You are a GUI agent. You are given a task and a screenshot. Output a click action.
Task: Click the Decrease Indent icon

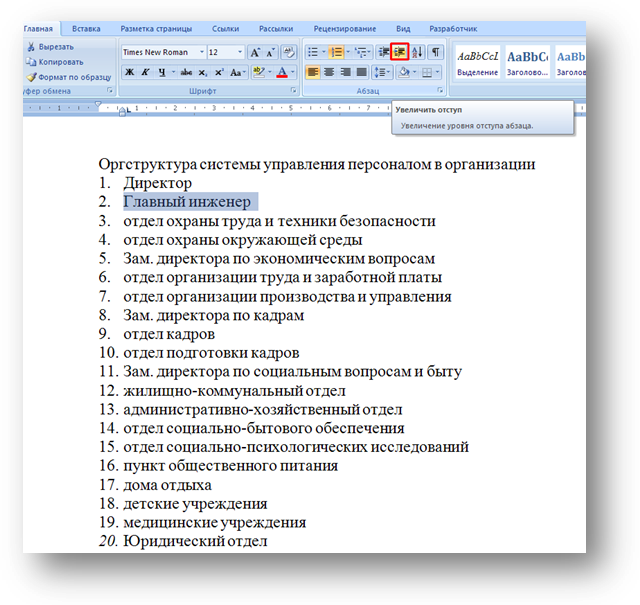tap(383, 52)
